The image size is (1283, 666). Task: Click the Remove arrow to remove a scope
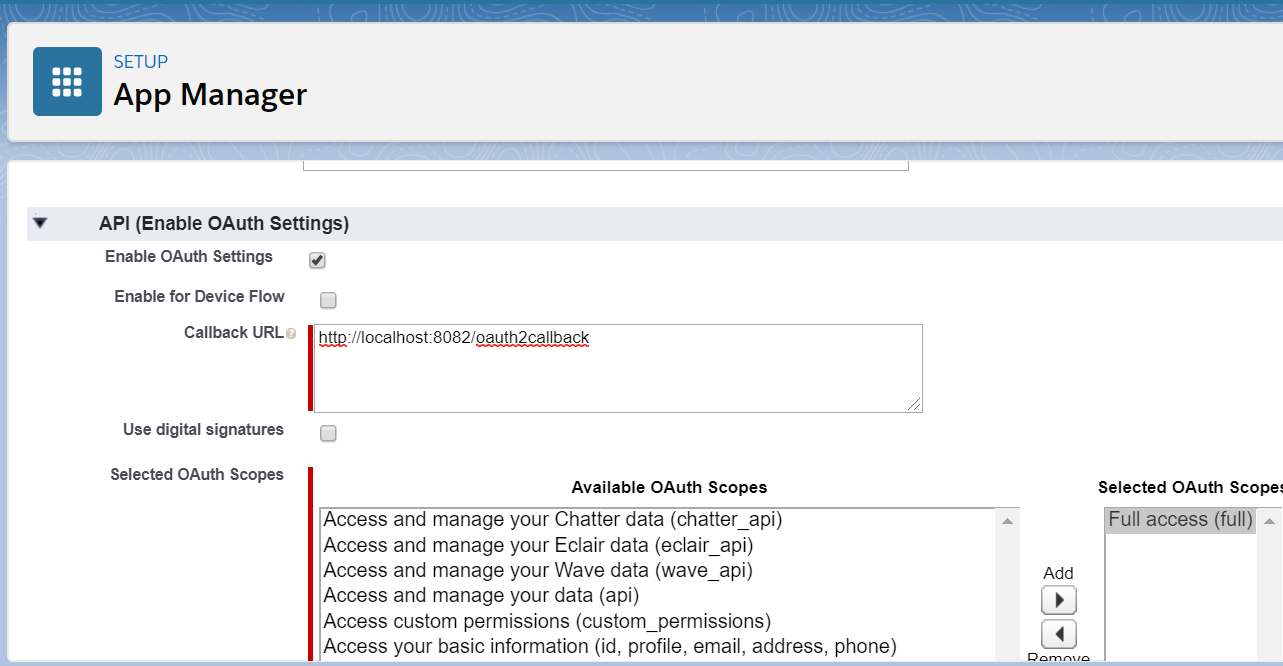[x=1057, y=633]
